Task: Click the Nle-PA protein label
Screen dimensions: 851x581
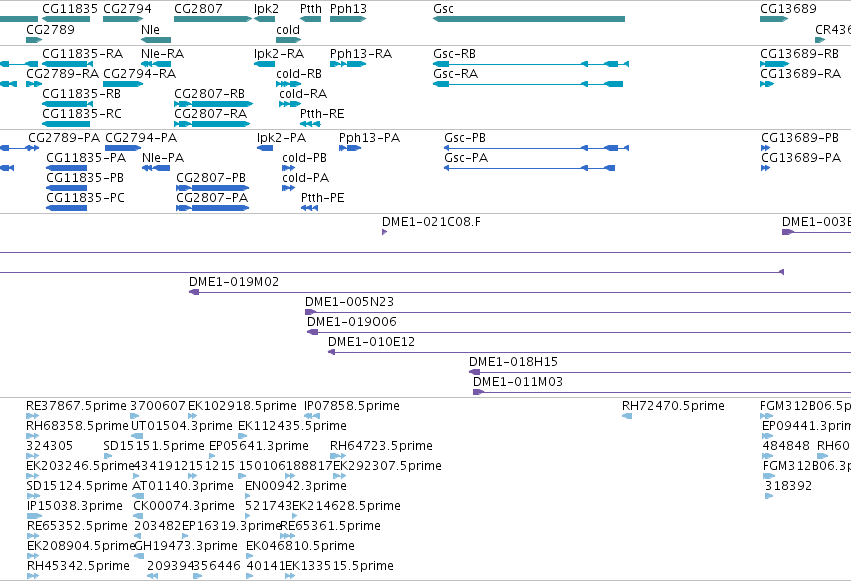Action: (163, 157)
